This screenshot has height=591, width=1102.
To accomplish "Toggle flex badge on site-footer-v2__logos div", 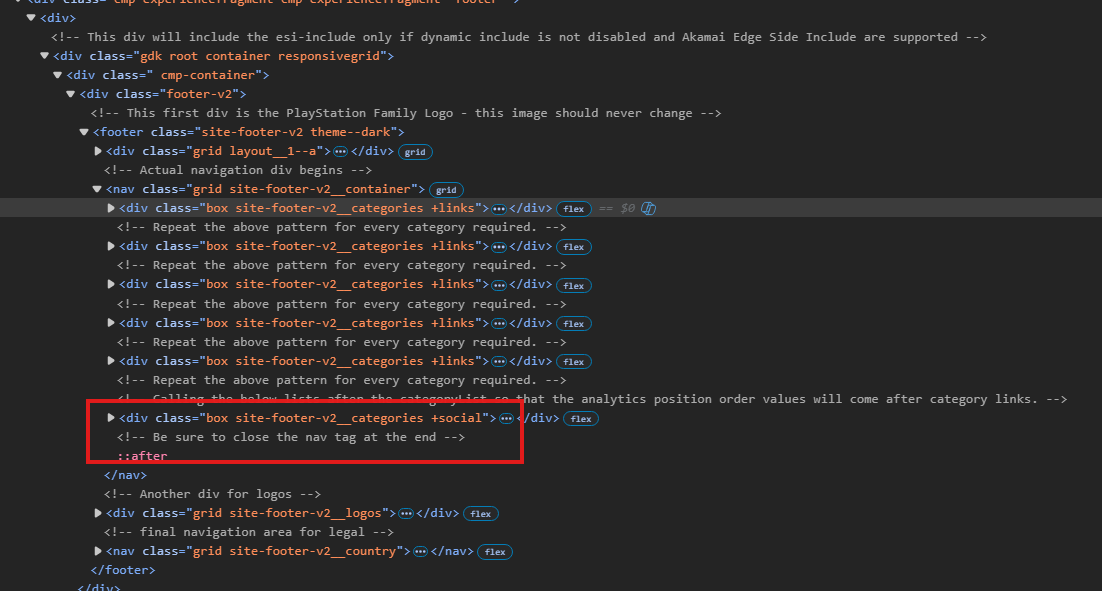I will point(481,514).
